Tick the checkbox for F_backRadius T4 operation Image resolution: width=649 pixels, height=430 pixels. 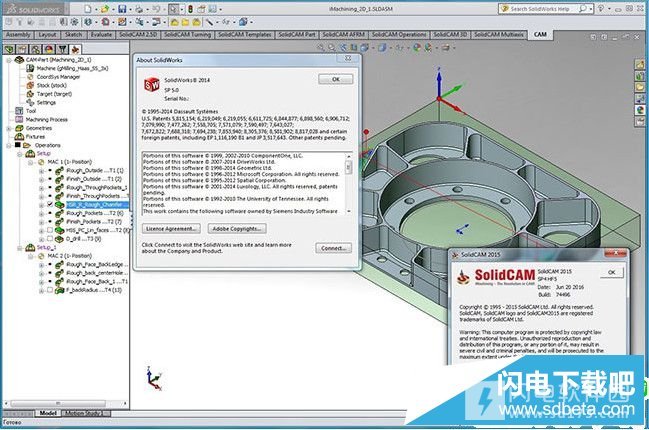click(50, 290)
